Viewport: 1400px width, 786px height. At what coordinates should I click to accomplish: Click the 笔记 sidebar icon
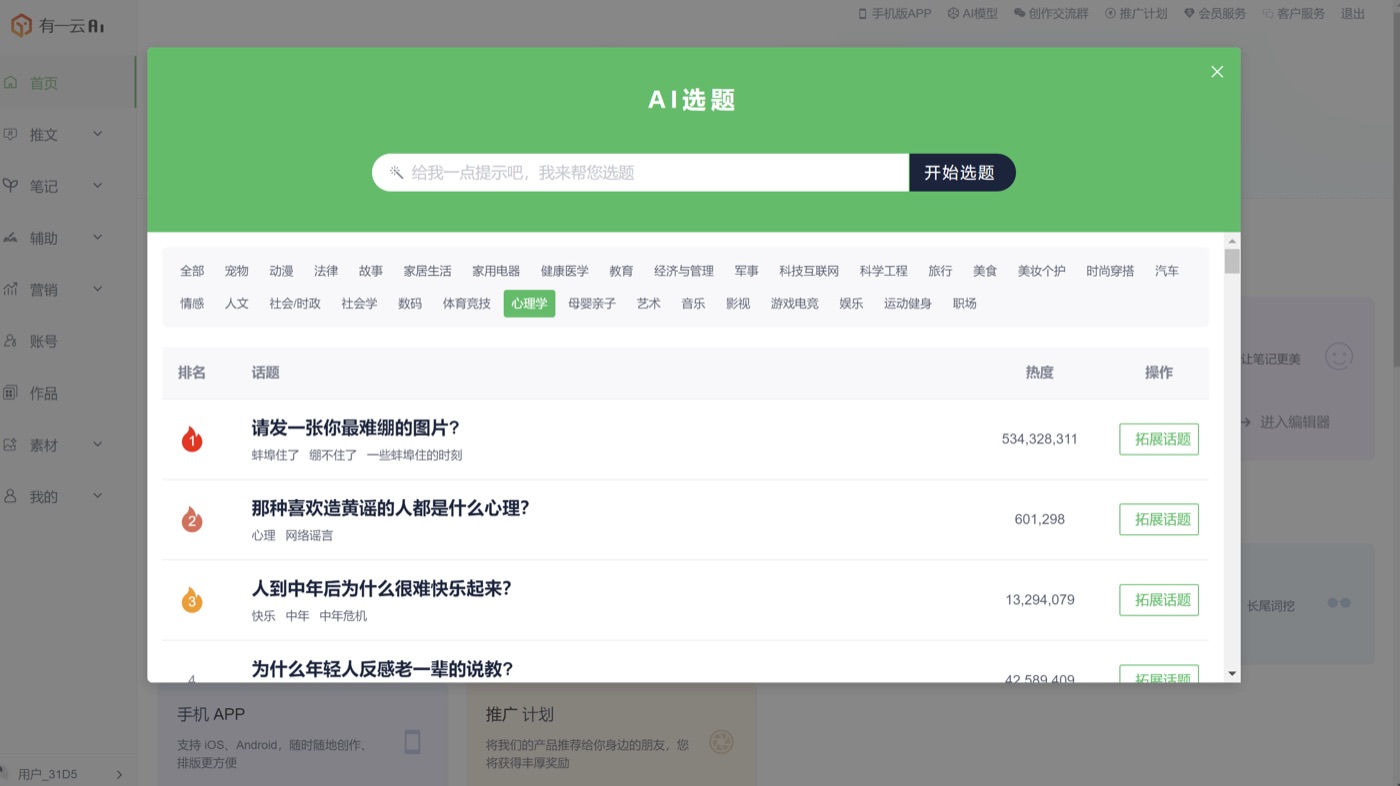pos(11,186)
